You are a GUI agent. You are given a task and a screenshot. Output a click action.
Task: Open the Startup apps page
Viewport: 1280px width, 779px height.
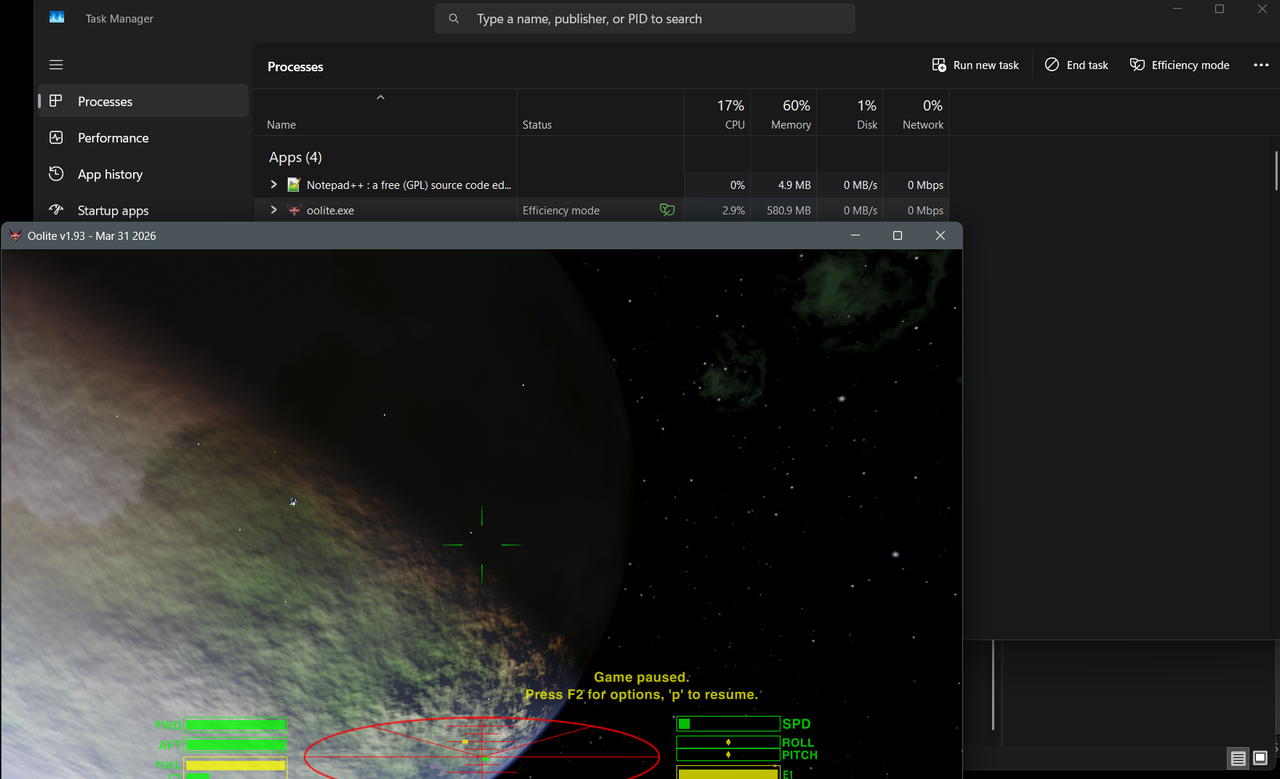point(143,210)
